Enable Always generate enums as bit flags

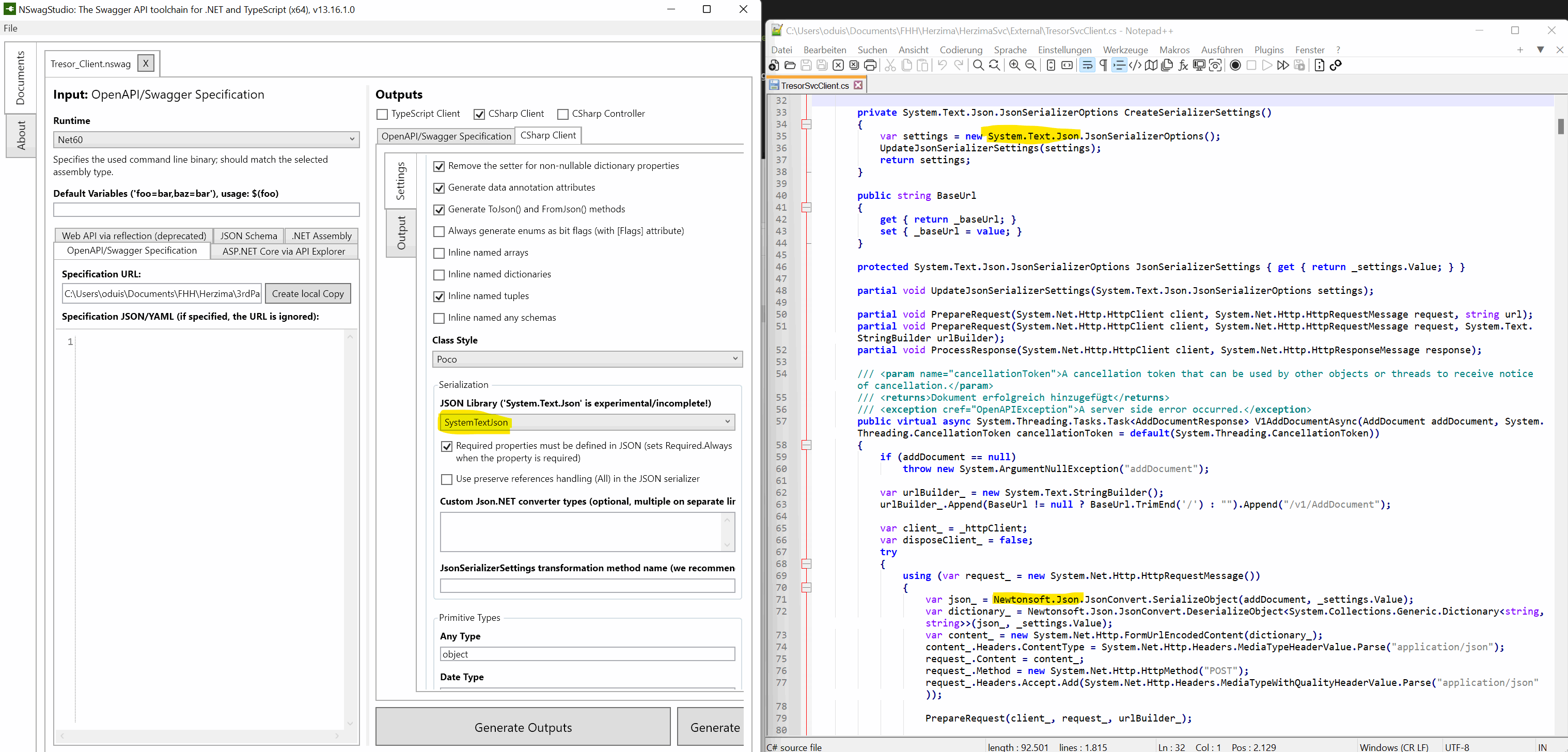click(x=440, y=231)
